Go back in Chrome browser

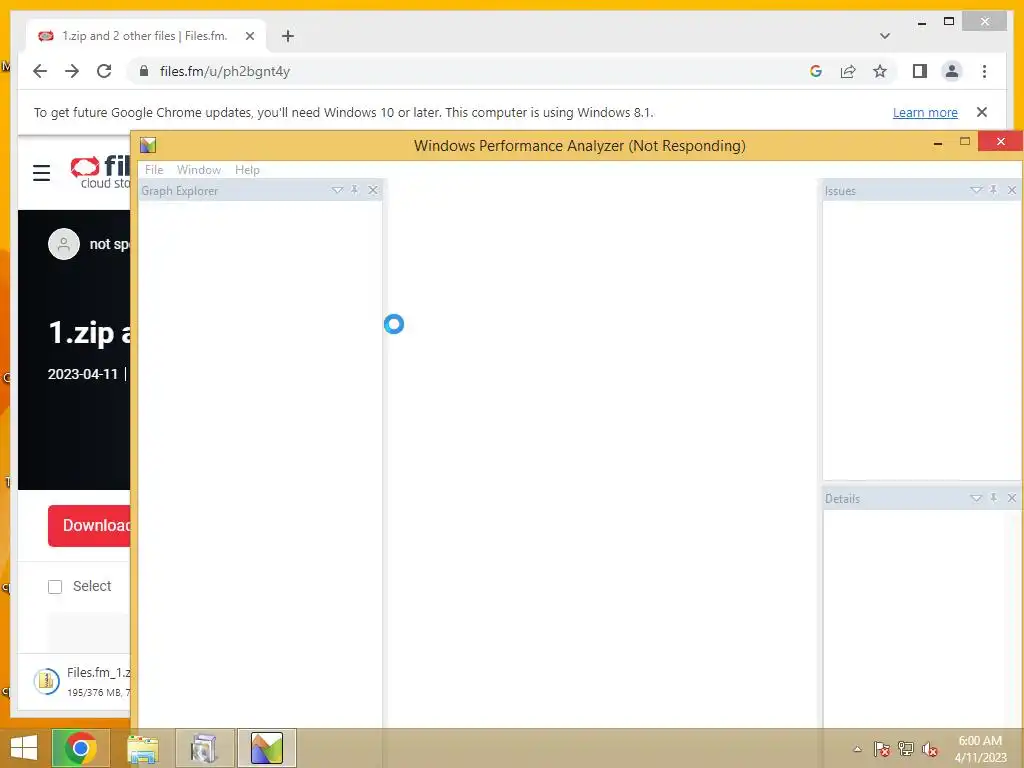40,71
